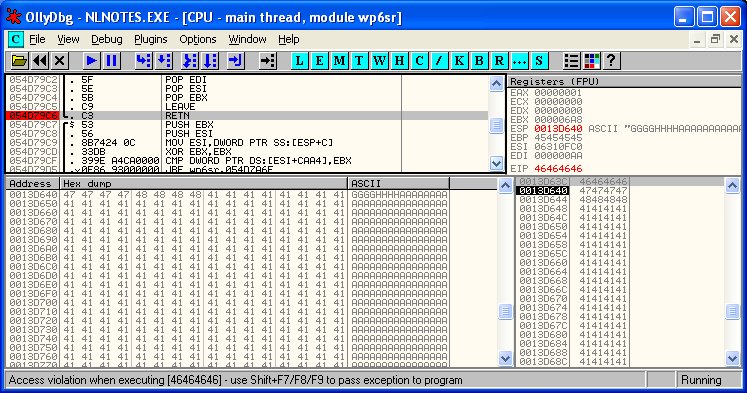This screenshot has height=393, width=747.
Task: Click the debugging options list icon
Action: [x=571, y=60]
